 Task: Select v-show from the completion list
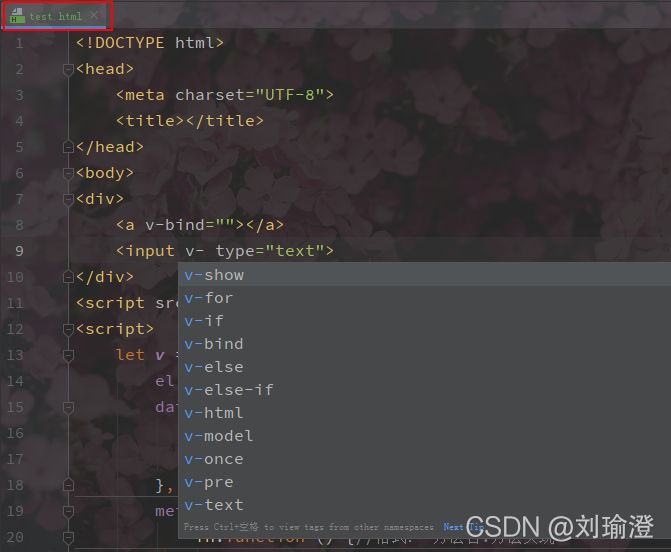[425, 275]
